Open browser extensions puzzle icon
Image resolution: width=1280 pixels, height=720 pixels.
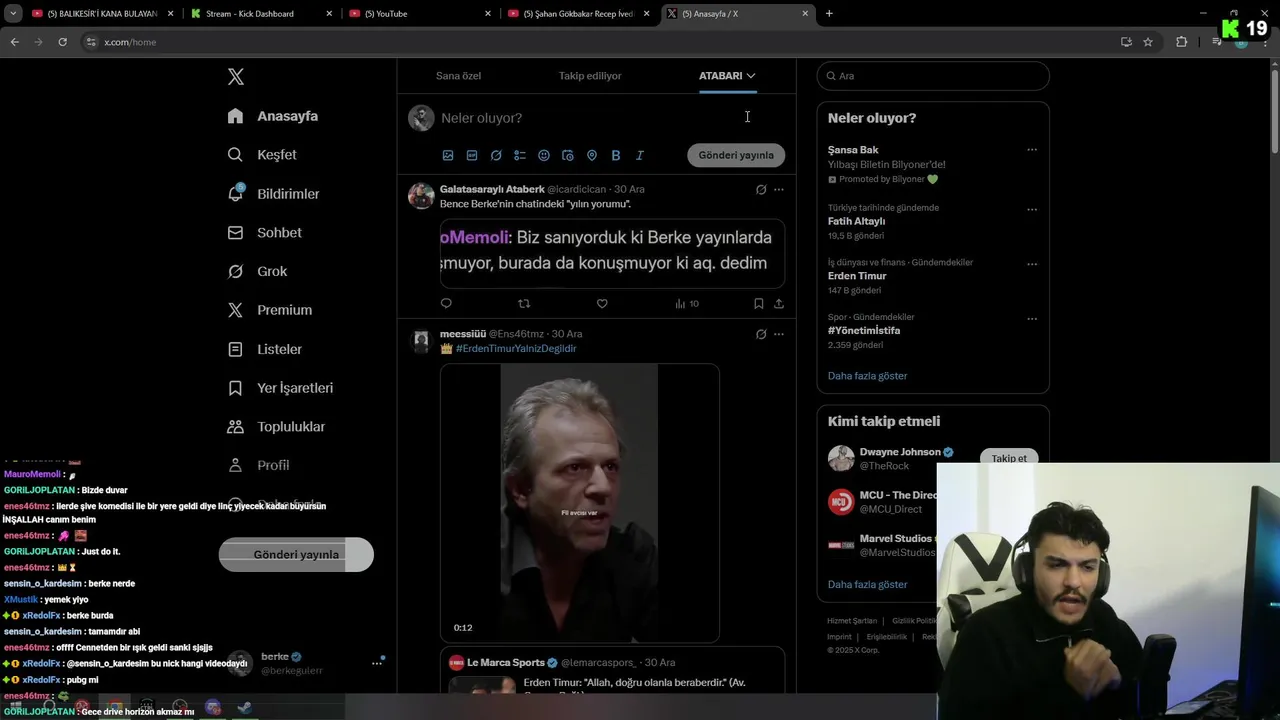(x=1182, y=42)
